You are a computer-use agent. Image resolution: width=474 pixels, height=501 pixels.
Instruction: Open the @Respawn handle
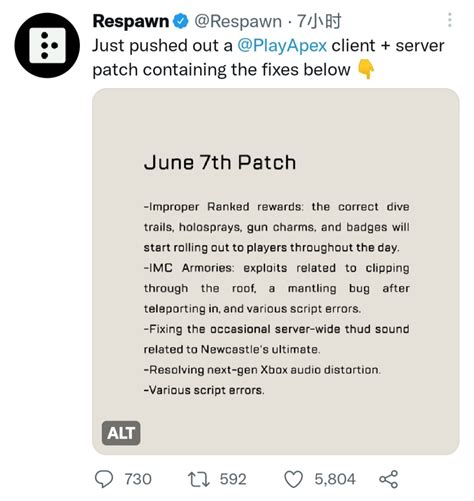click(x=238, y=22)
